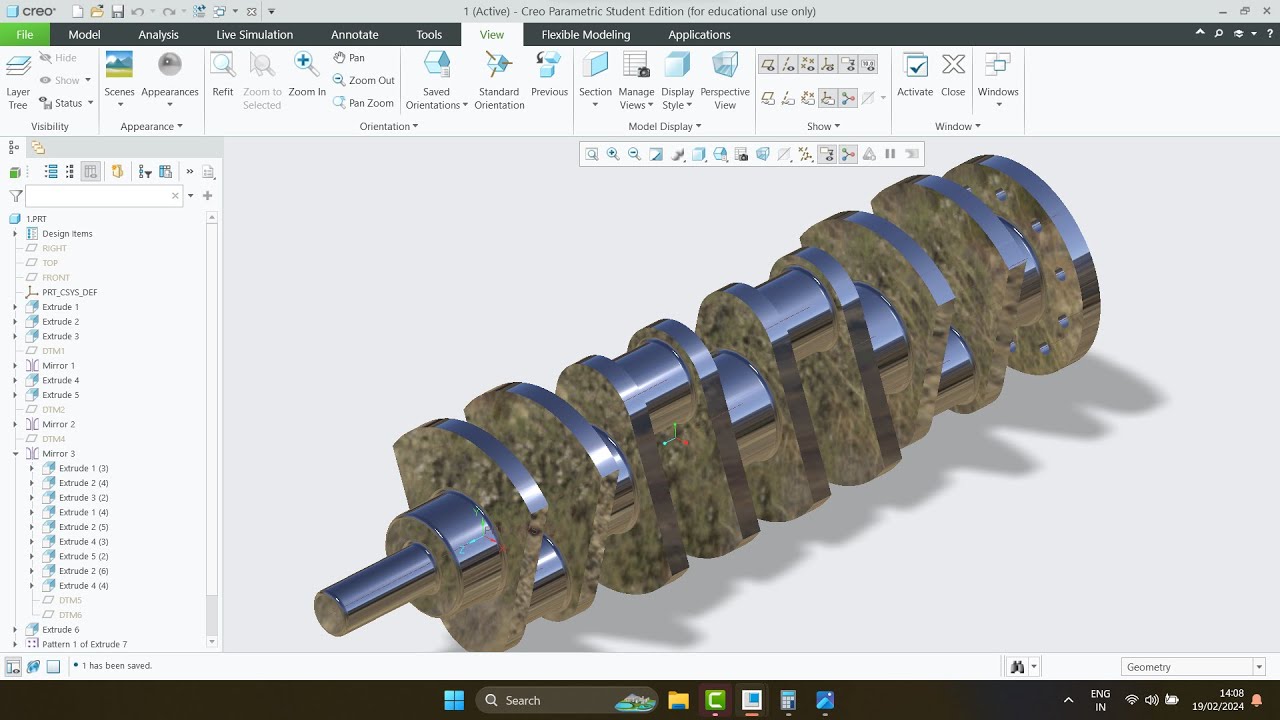
Task: Toggle point display in the Show group
Action: 808,65
